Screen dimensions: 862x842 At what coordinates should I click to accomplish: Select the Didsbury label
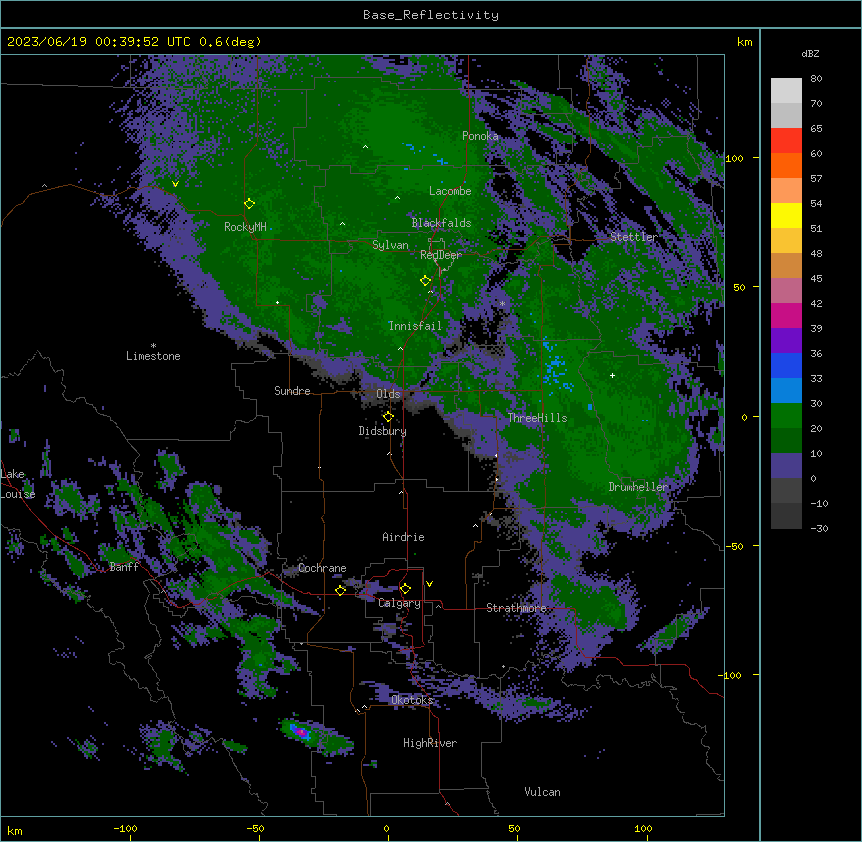pos(383,431)
